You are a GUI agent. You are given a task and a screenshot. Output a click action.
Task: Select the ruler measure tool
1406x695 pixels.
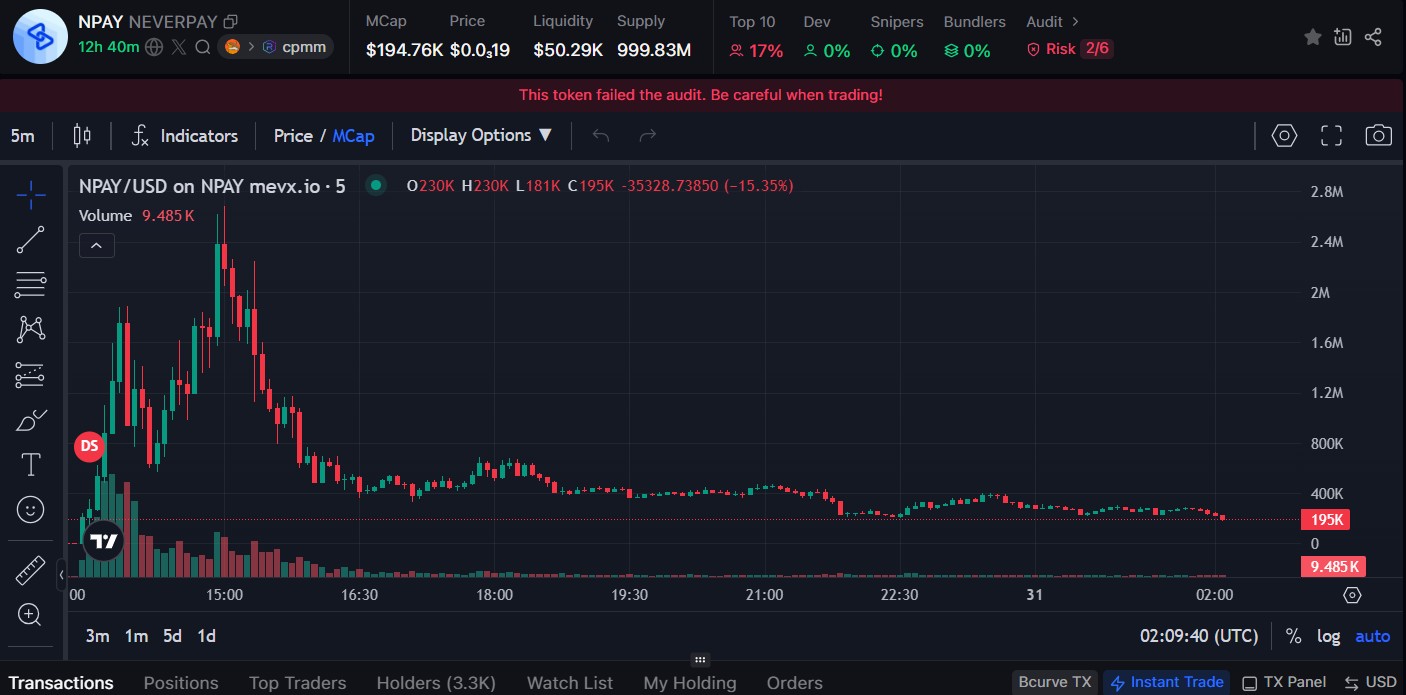[31, 571]
